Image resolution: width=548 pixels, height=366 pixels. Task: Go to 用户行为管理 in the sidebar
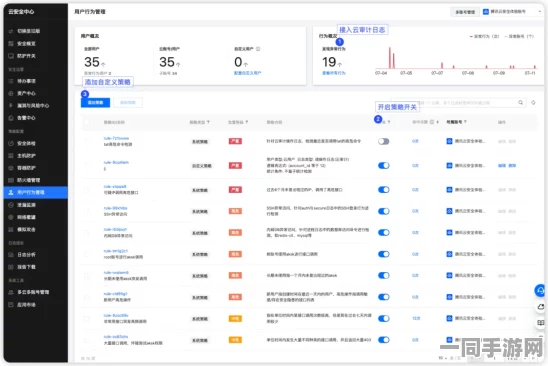[36, 193]
